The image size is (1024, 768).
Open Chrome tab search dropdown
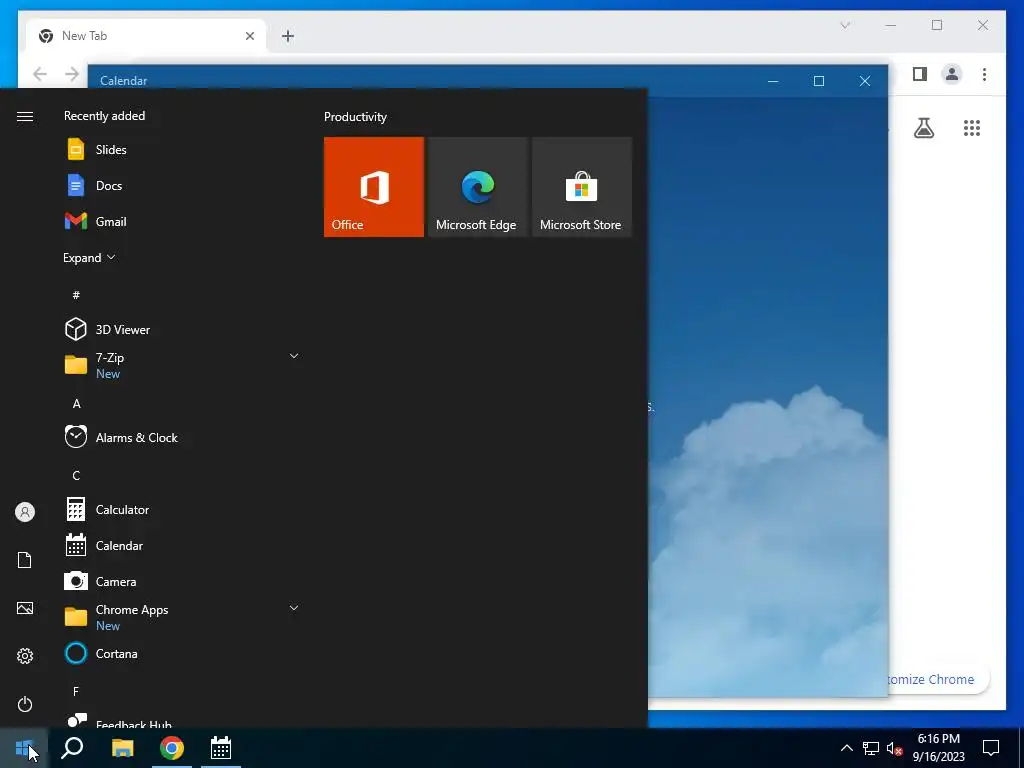pos(845,25)
